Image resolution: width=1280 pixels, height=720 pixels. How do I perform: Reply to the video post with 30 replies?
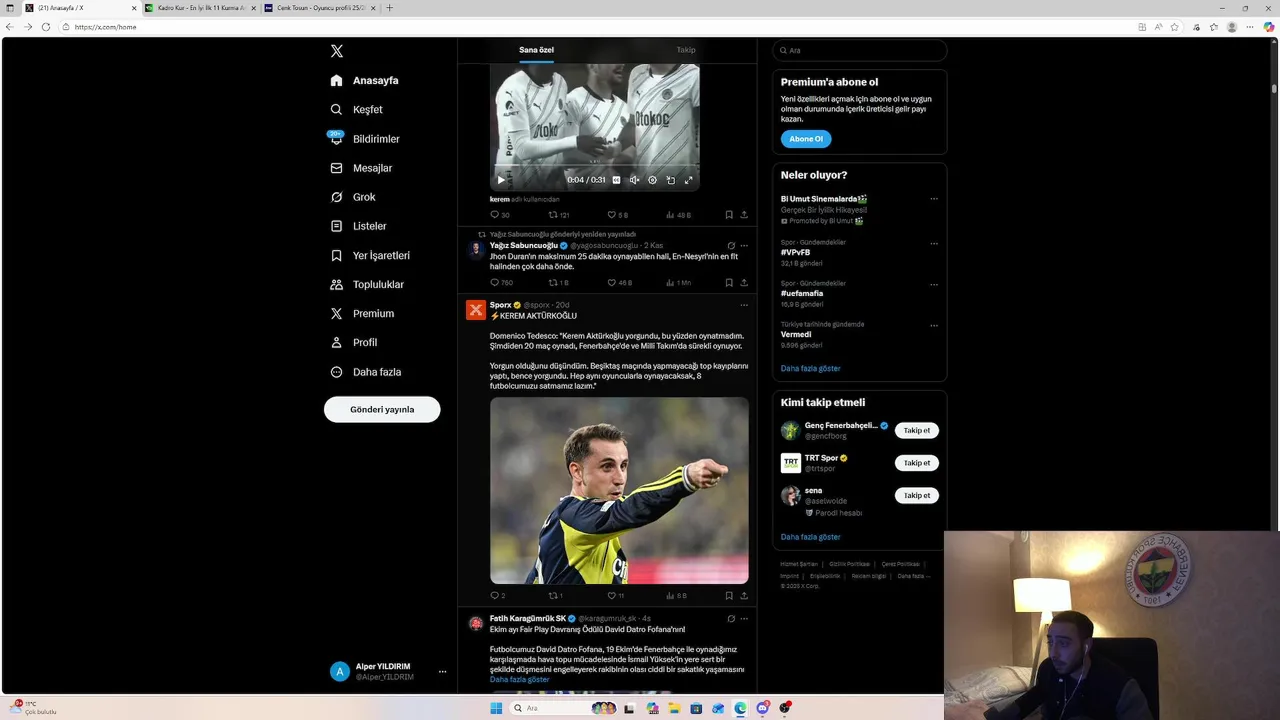[x=499, y=215]
